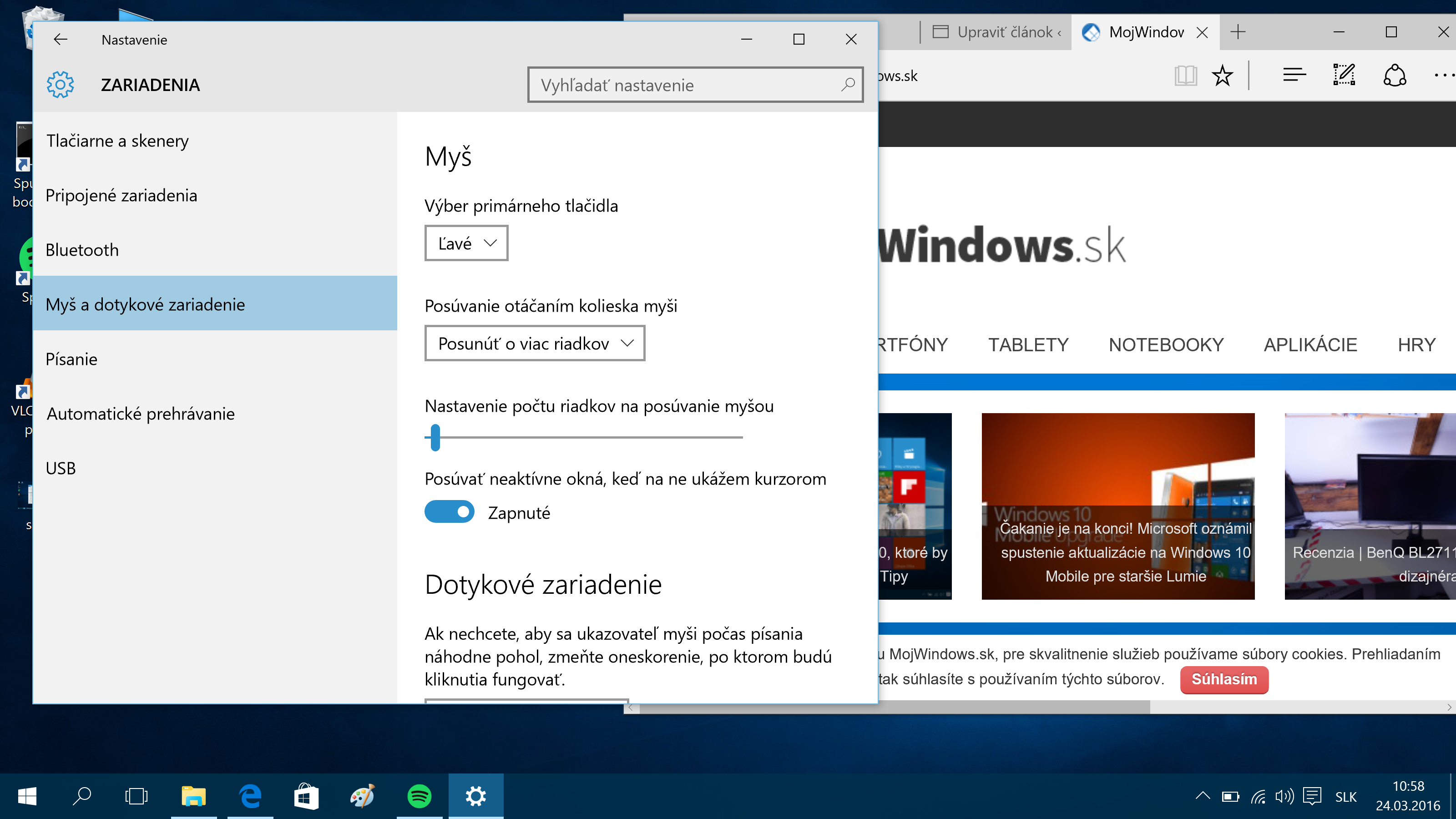Image resolution: width=1456 pixels, height=819 pixels.
Task: Open the primary button Ľavé dropdown
Action: pyautogui.click(x=466, y=243)
